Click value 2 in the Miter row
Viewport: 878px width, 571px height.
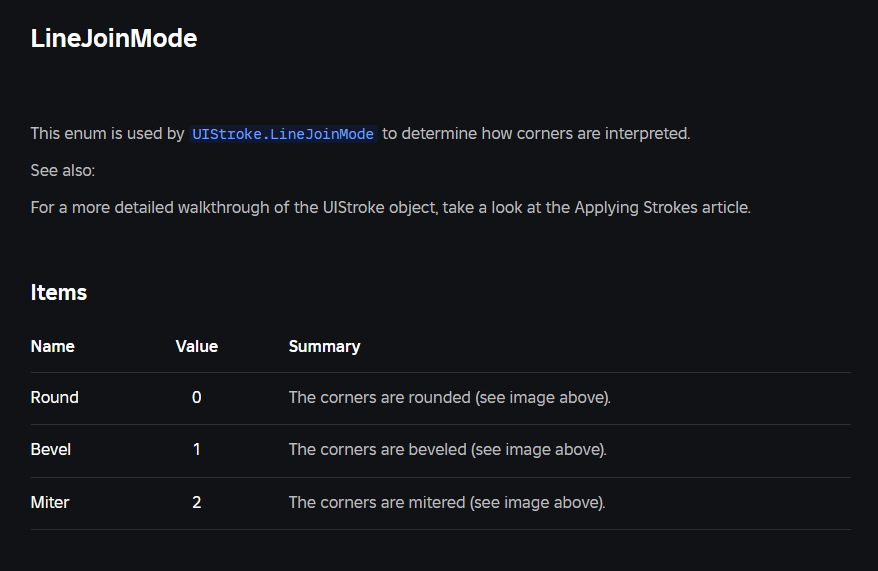tap(197, 502)
